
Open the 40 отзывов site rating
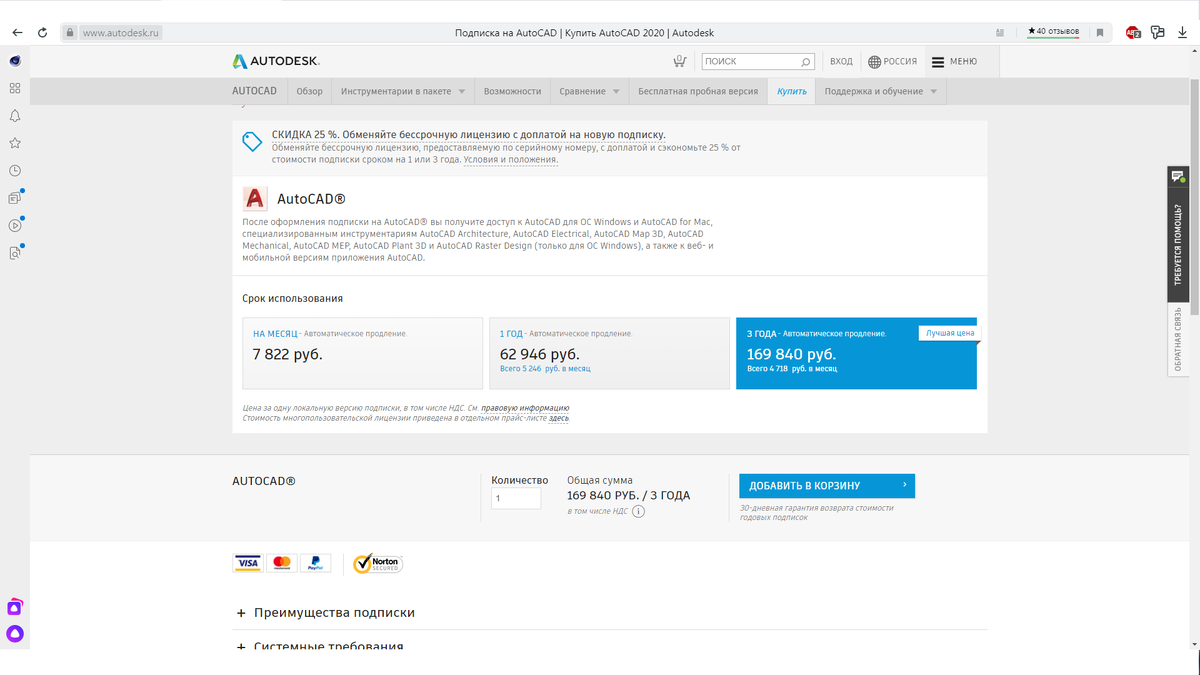point(1054,32)
